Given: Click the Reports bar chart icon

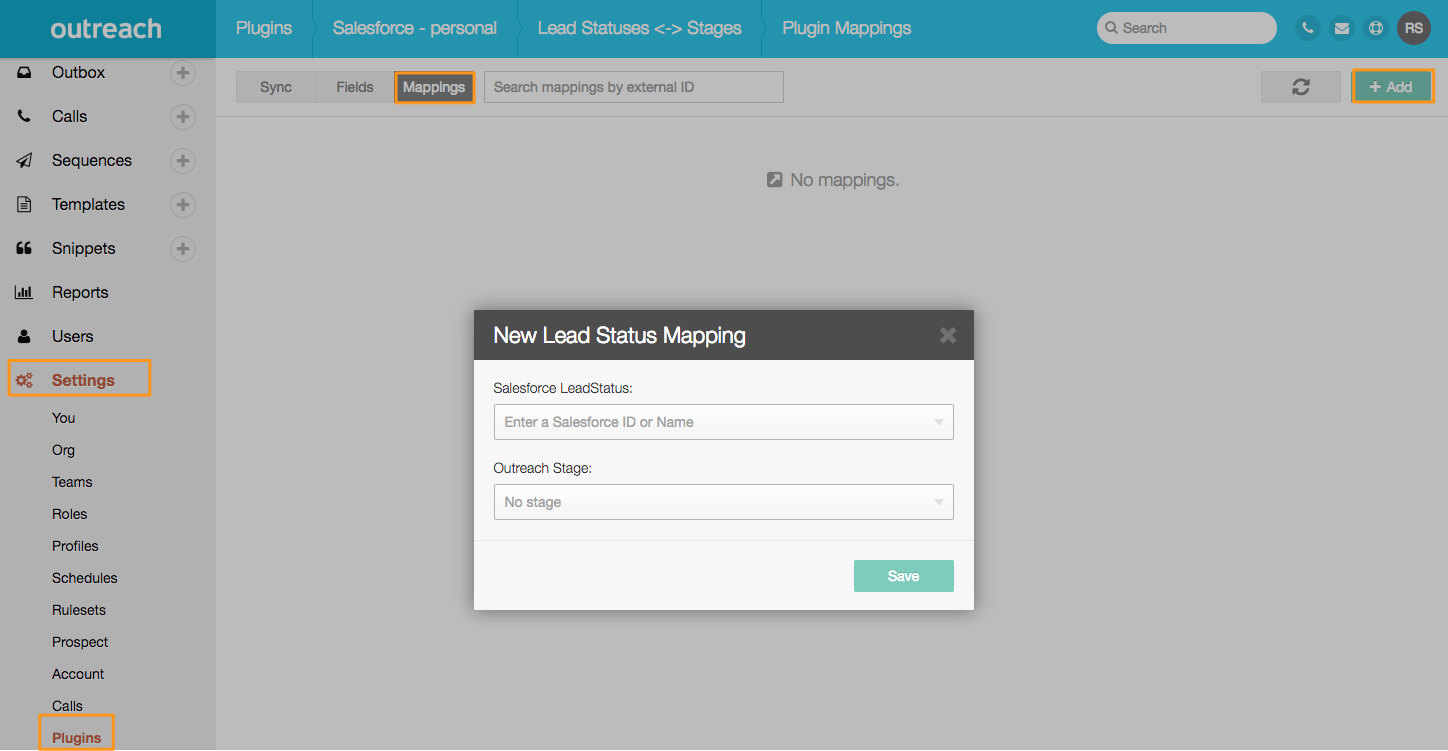Looking at the screenshot, I should (x=24, y=292).
